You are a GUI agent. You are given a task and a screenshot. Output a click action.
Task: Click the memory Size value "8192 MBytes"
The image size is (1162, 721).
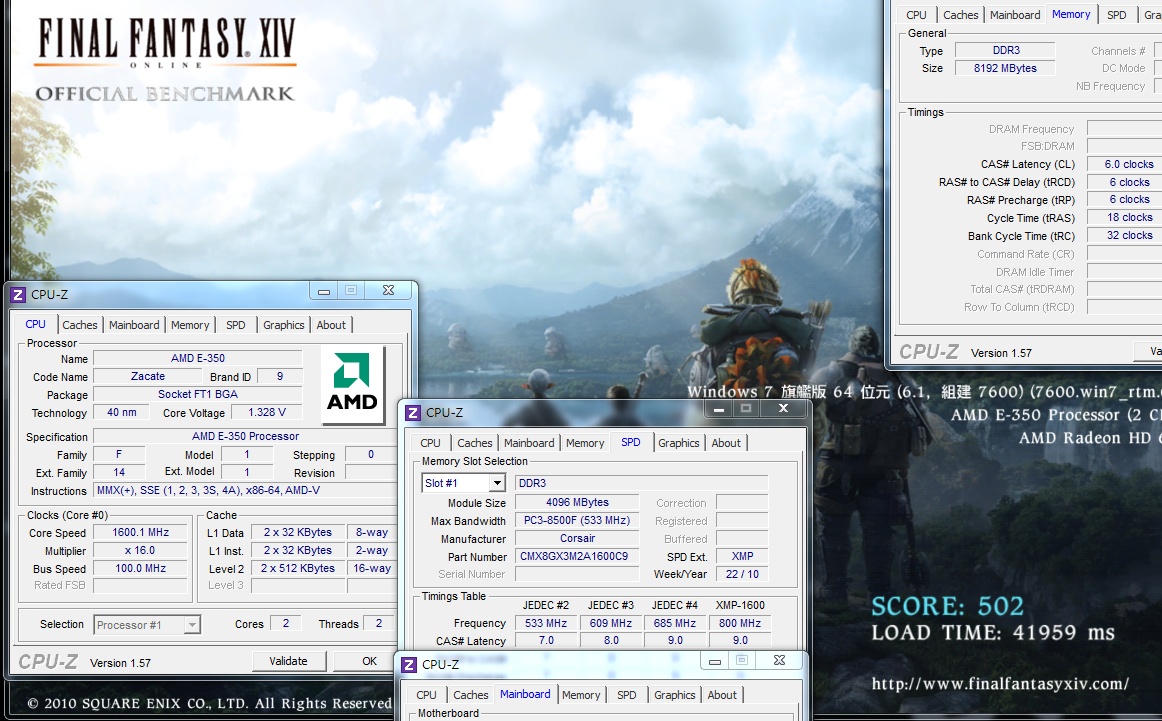click(x=1005, y=68)
